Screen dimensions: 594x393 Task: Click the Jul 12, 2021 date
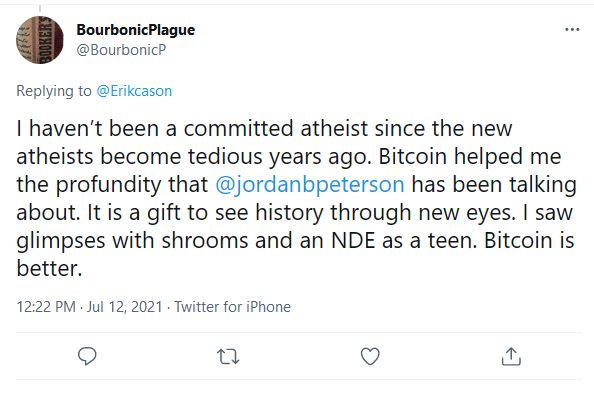(125, 307)
